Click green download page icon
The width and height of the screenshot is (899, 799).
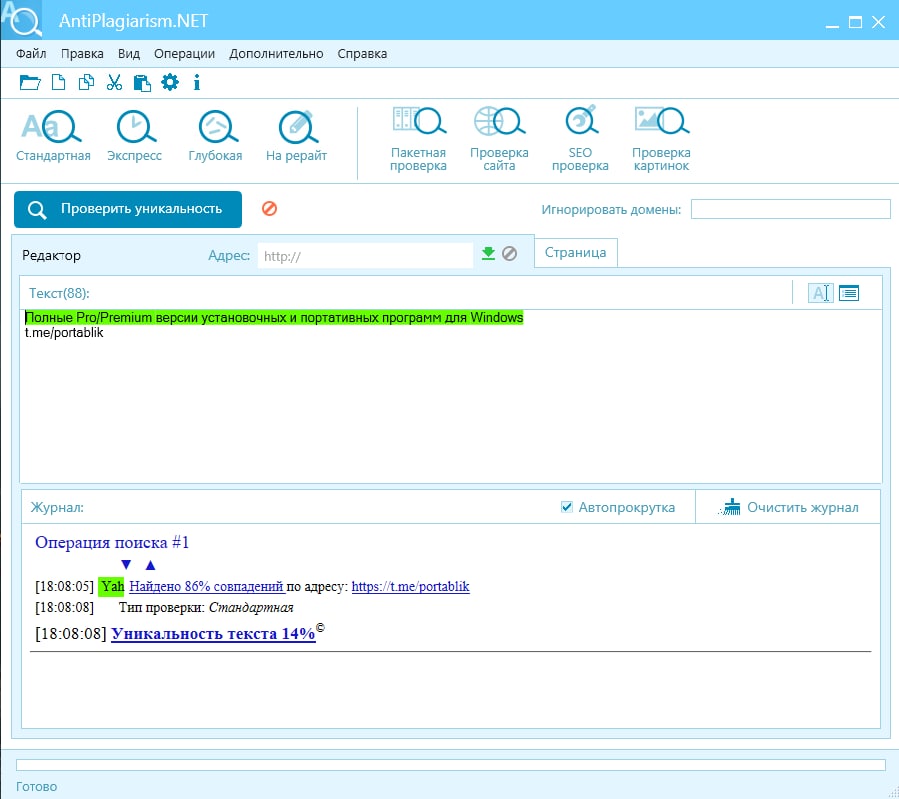(488, 253)
